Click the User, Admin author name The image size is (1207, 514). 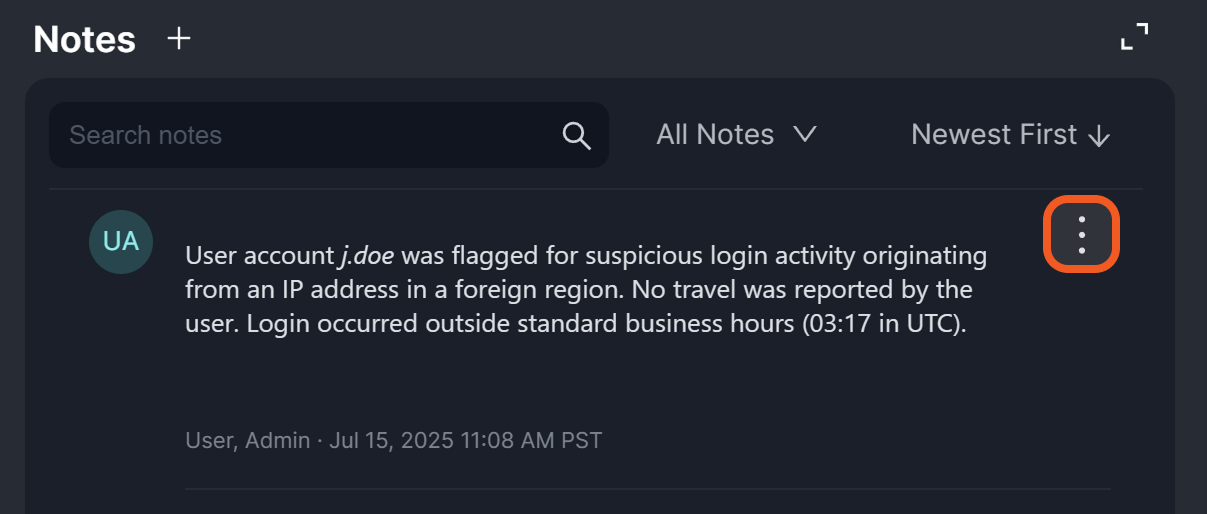click(247, 440)
